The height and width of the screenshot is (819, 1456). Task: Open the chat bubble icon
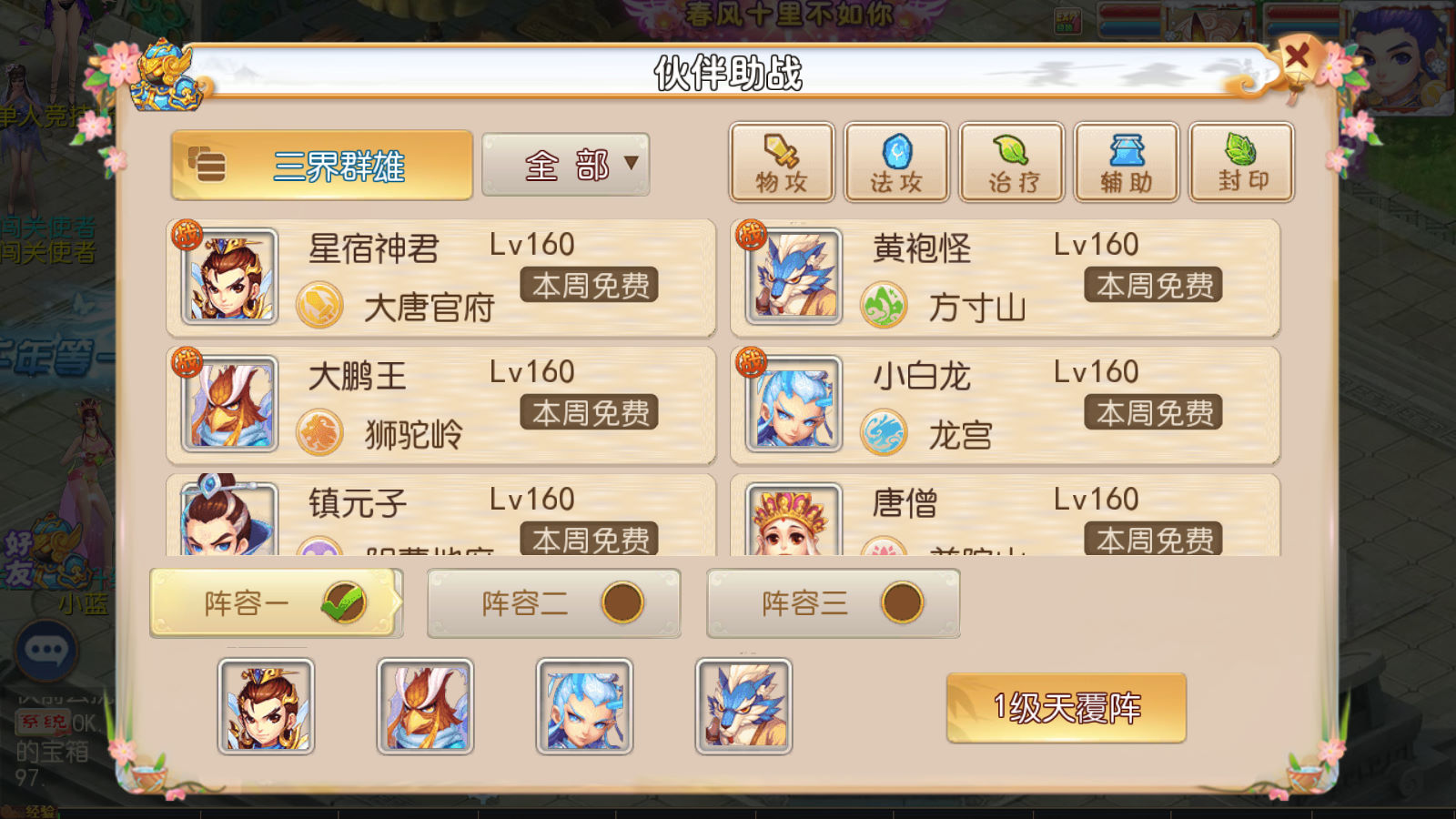point(46,650)
